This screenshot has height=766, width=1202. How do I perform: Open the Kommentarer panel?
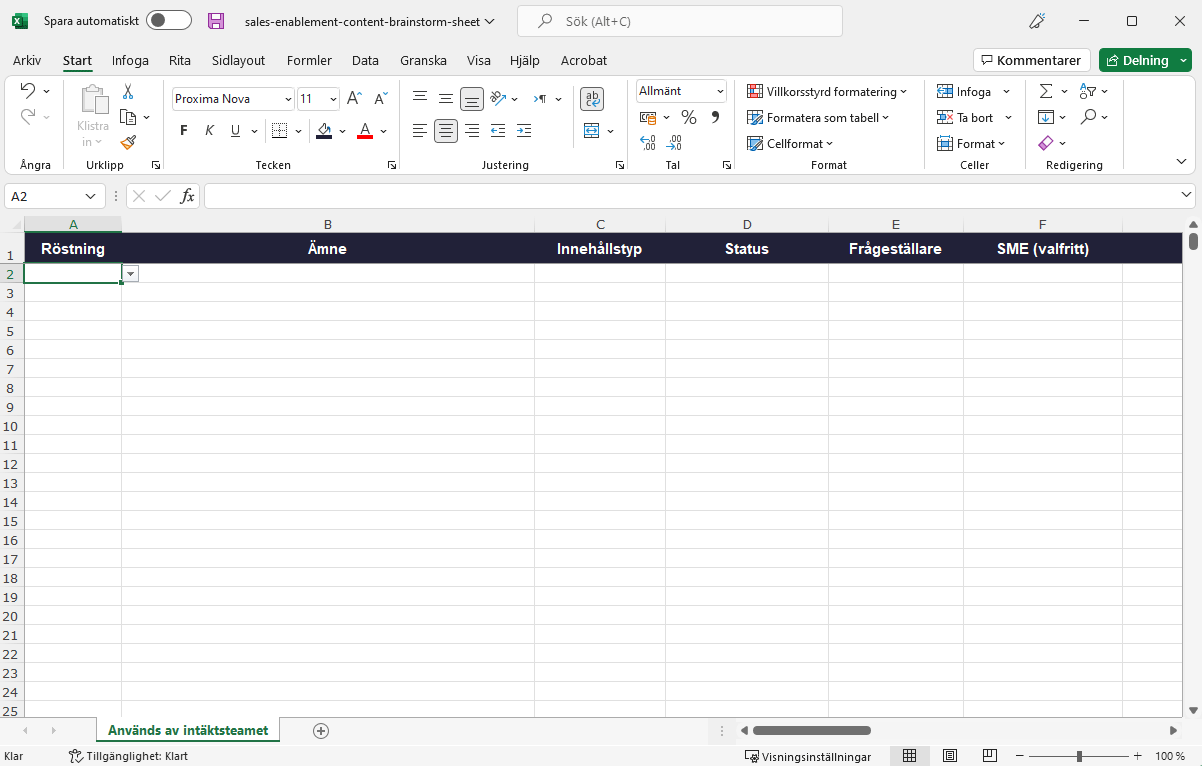click(1031, 59)
